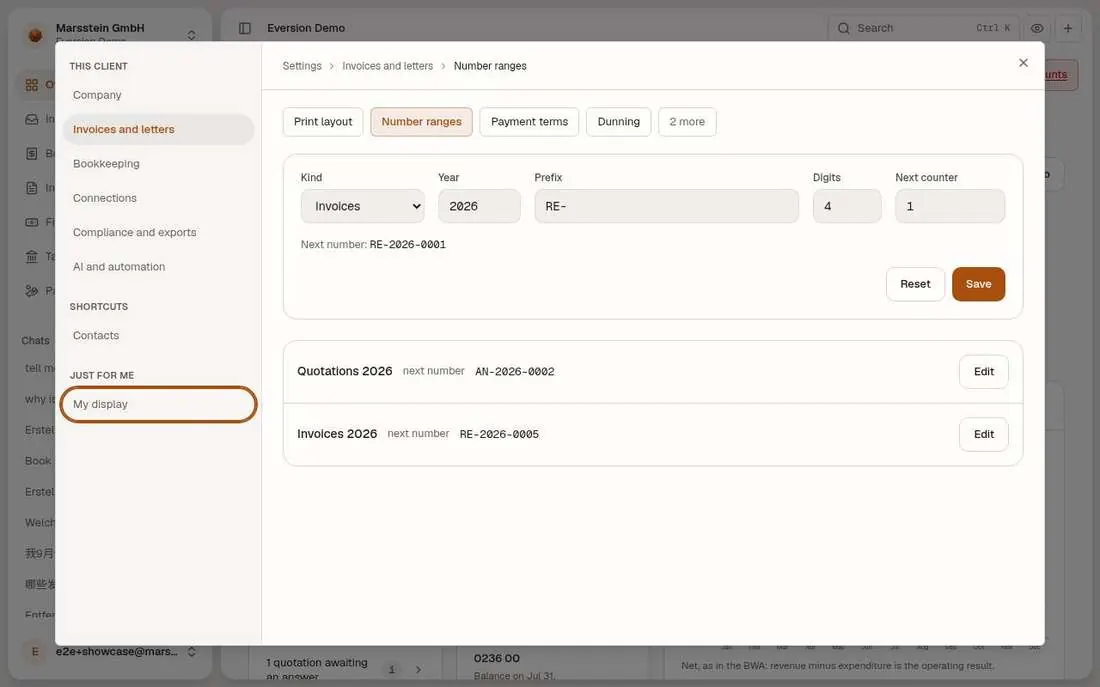Click the eye visibility icon
The height and width of the screenshot is (687, 1100).
pos(1037,28)
